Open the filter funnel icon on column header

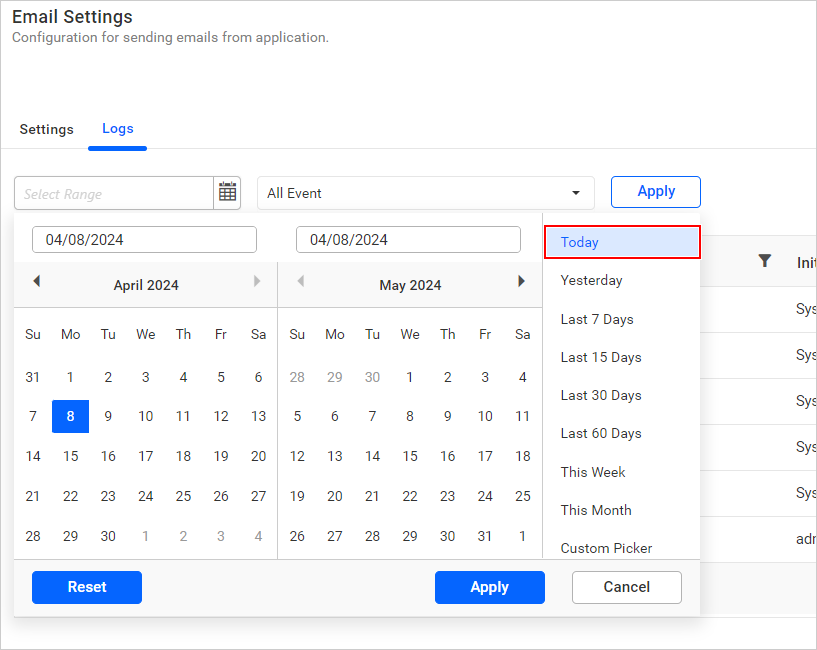pyautogui.click(x=765, y=260)
